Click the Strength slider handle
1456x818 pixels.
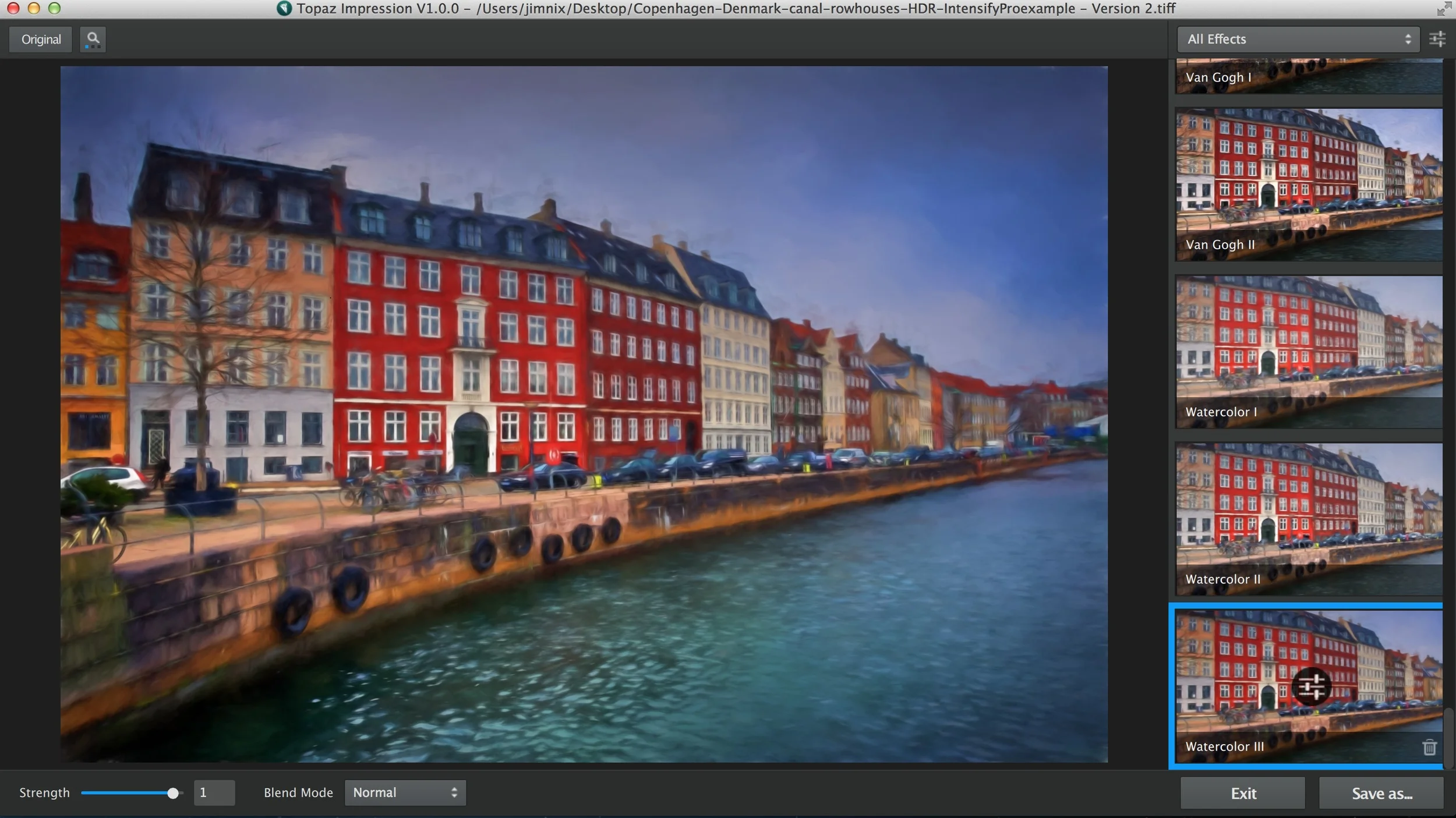point(173,793)
